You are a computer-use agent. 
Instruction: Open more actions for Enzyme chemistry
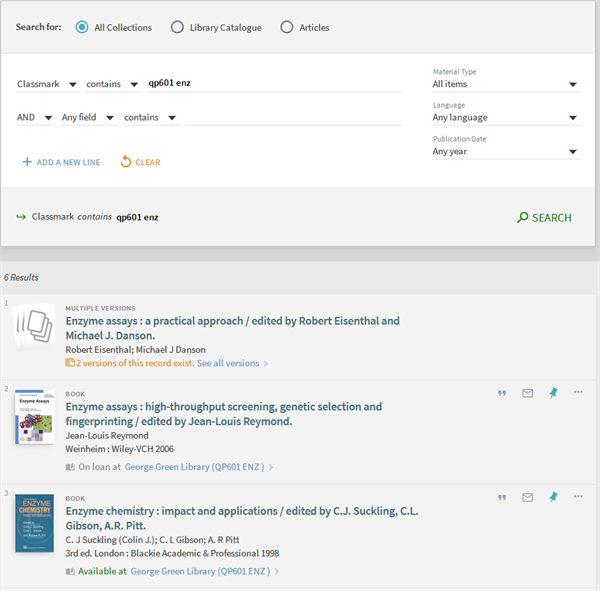click(x=578, y=496)
